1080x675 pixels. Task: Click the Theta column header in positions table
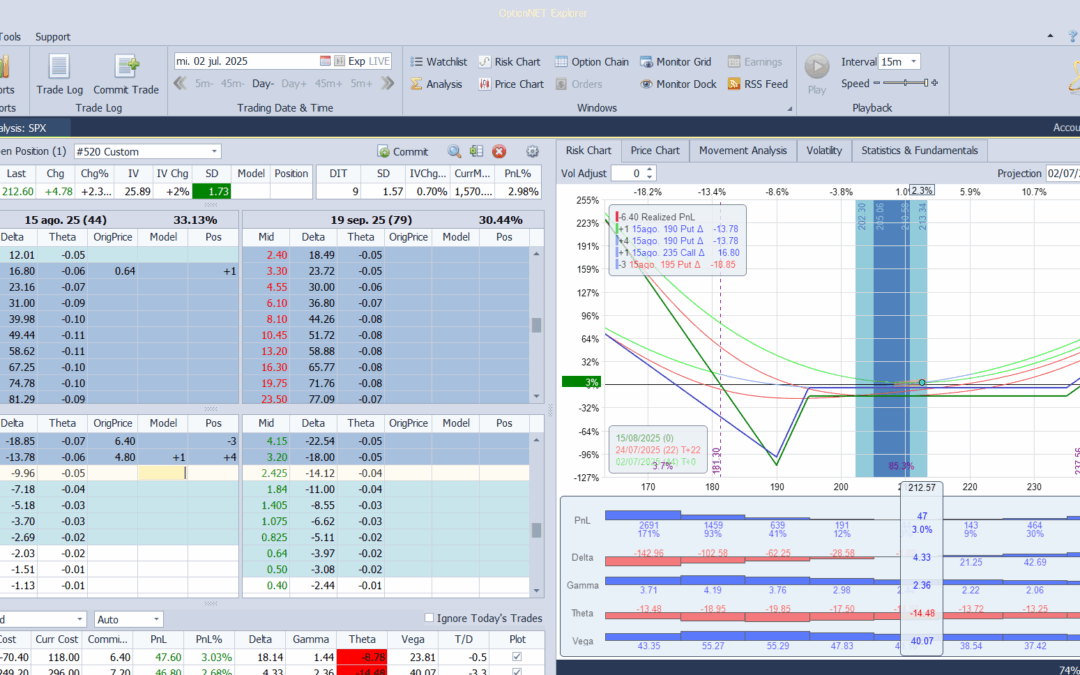(362, 639)
